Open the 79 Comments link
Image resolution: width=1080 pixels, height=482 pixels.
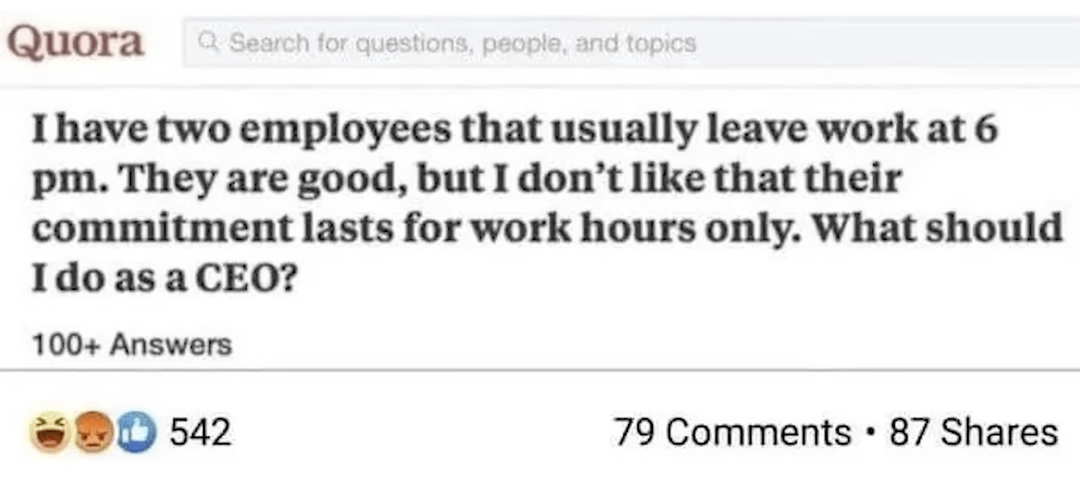click(x=732, y=432)
